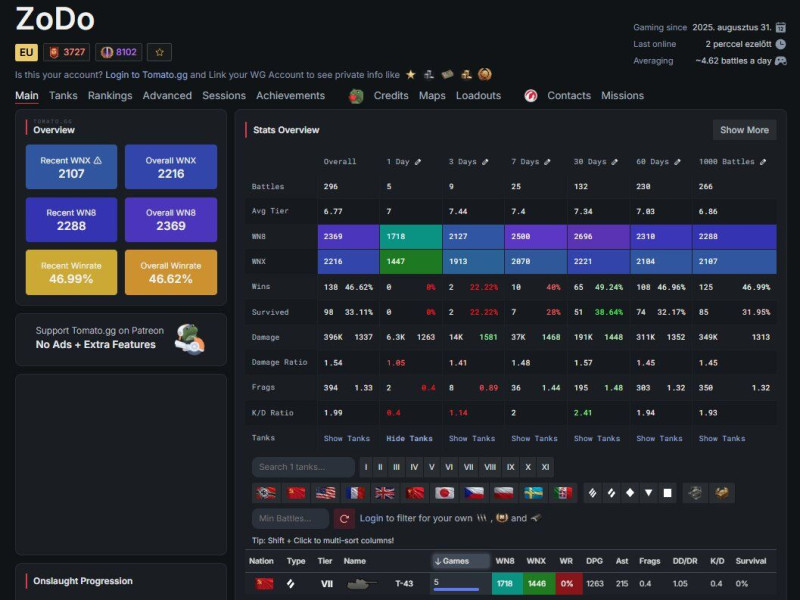This screenshot has height=600, width=800.
Task: Collapse Hide Tanks under 1 Day column
Action: click(409, 438)
